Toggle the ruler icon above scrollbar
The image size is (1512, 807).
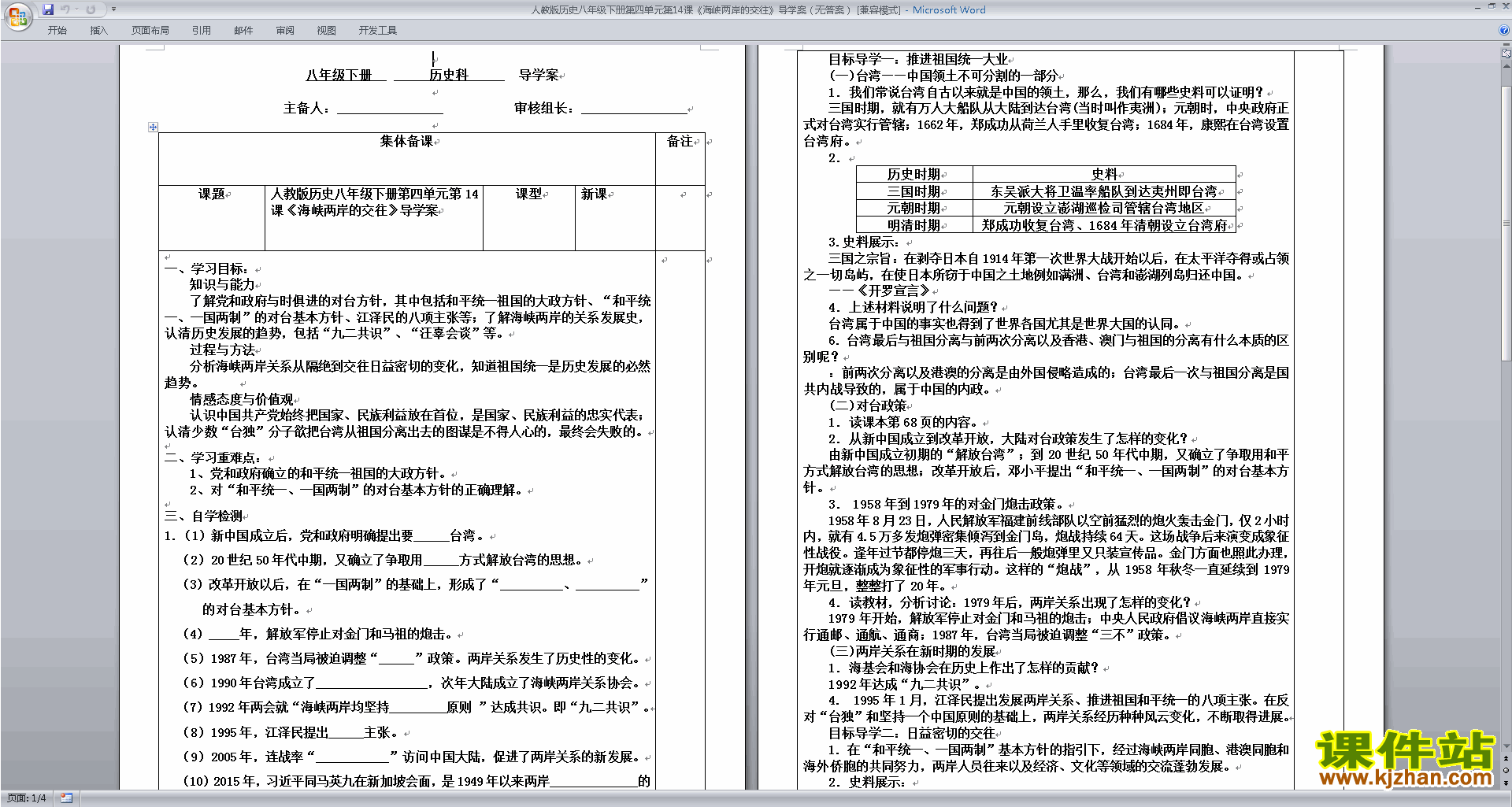[x=1506, y=54]
